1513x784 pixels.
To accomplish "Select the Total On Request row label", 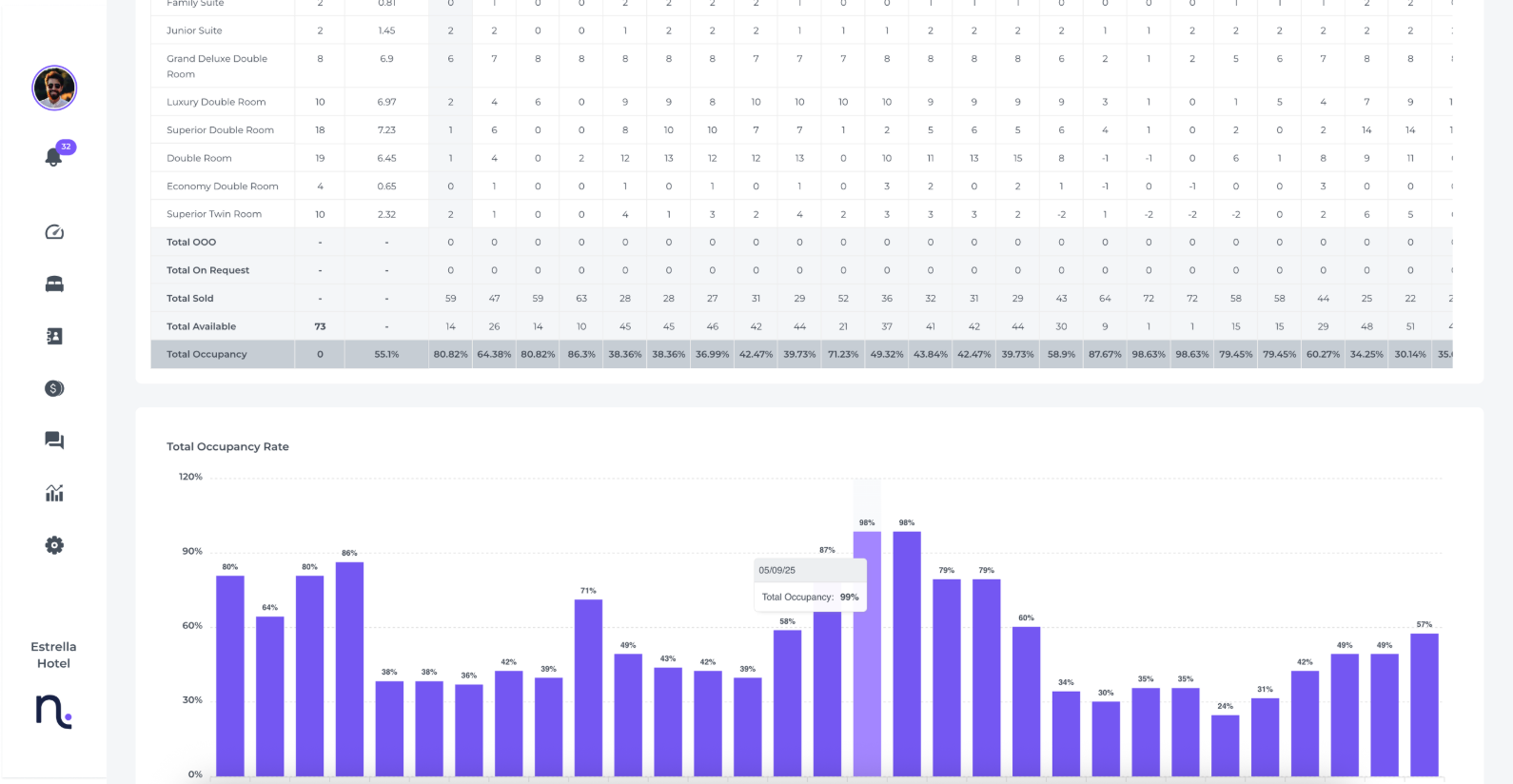I will pos(207,270).
